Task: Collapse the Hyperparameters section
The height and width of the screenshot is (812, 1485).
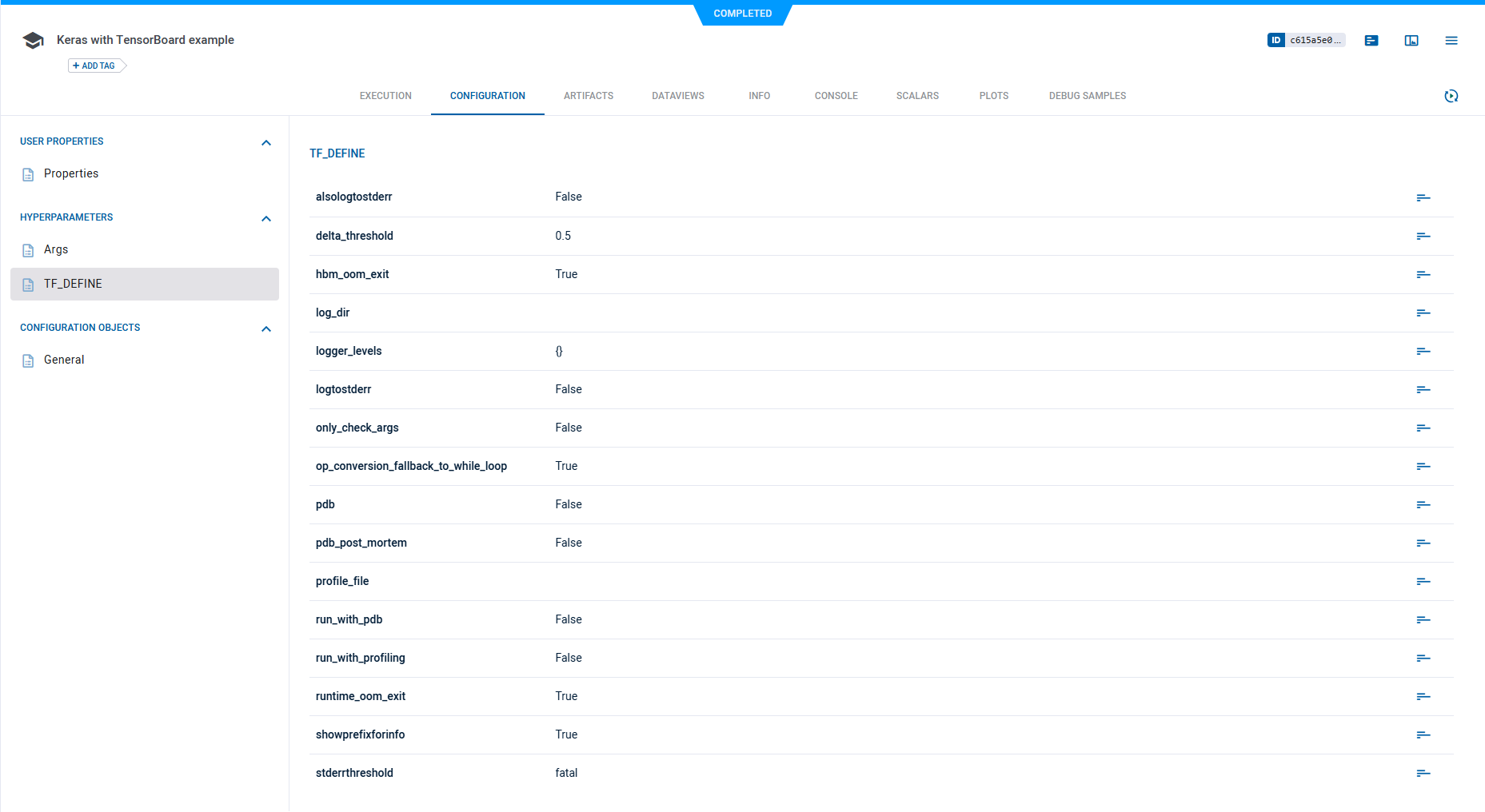Action: (266, 218)
